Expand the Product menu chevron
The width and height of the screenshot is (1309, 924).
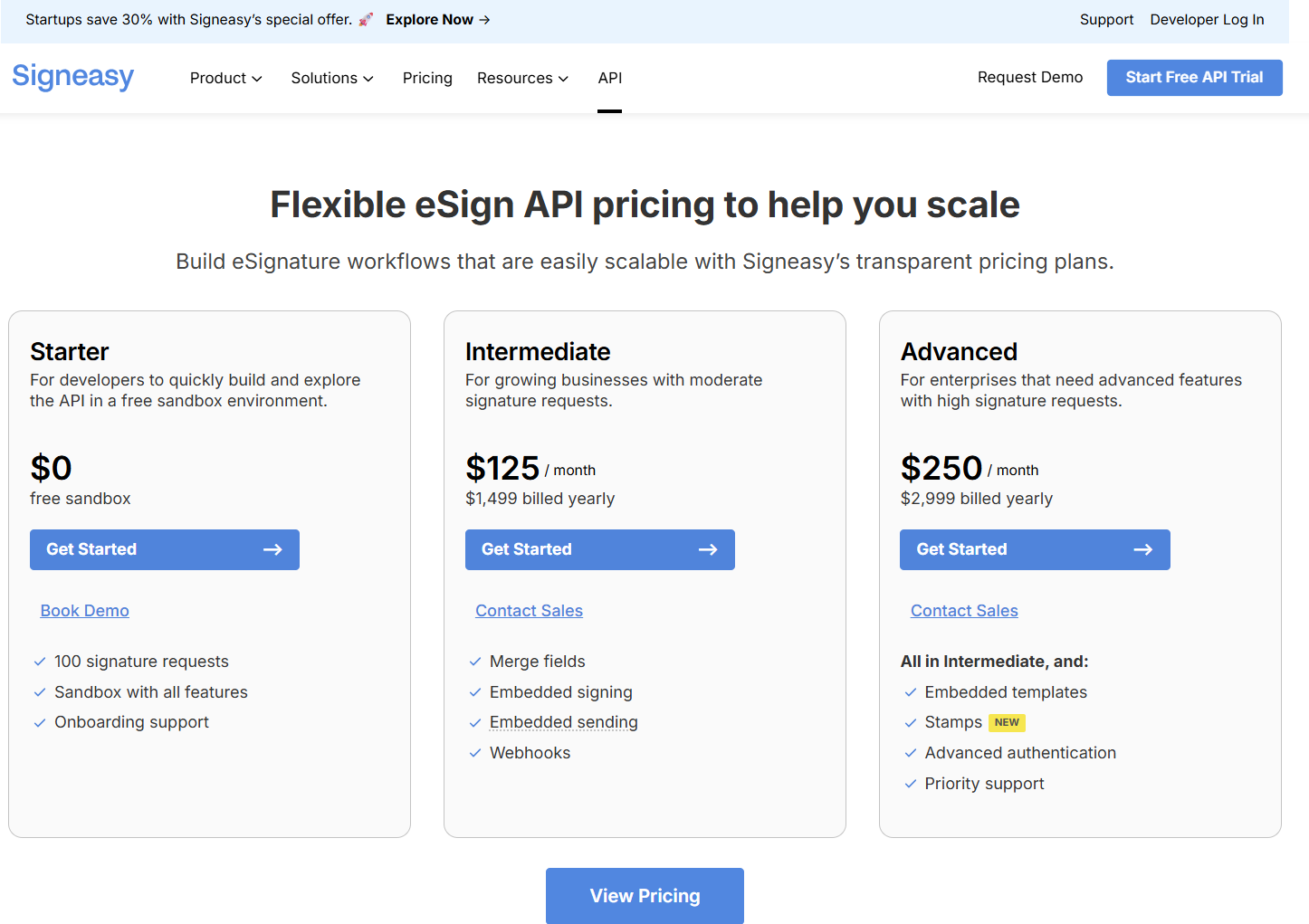(x=257, y=79)
